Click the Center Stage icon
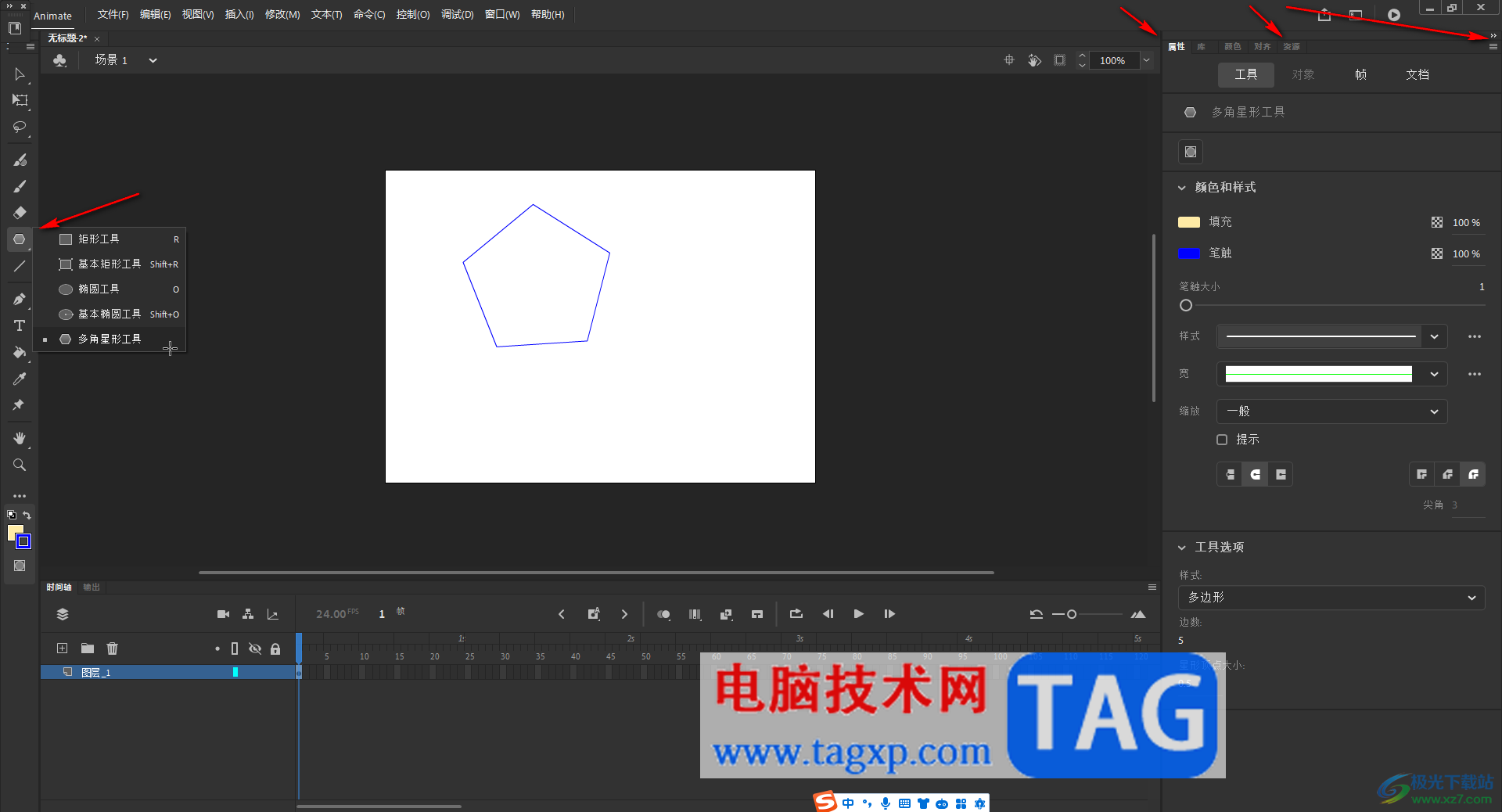Screen dimensions: 1502x812 point(1009,60)
